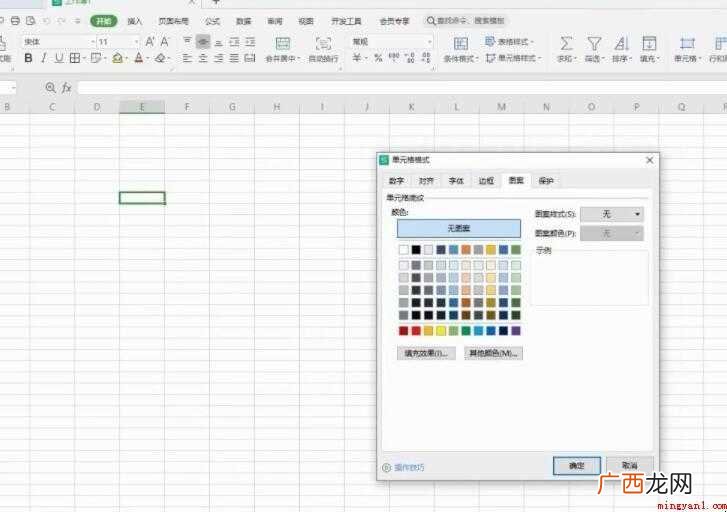Switch to 数字 tab in dialog
Screen dimensions: 727x512
[x=396, y=181]
